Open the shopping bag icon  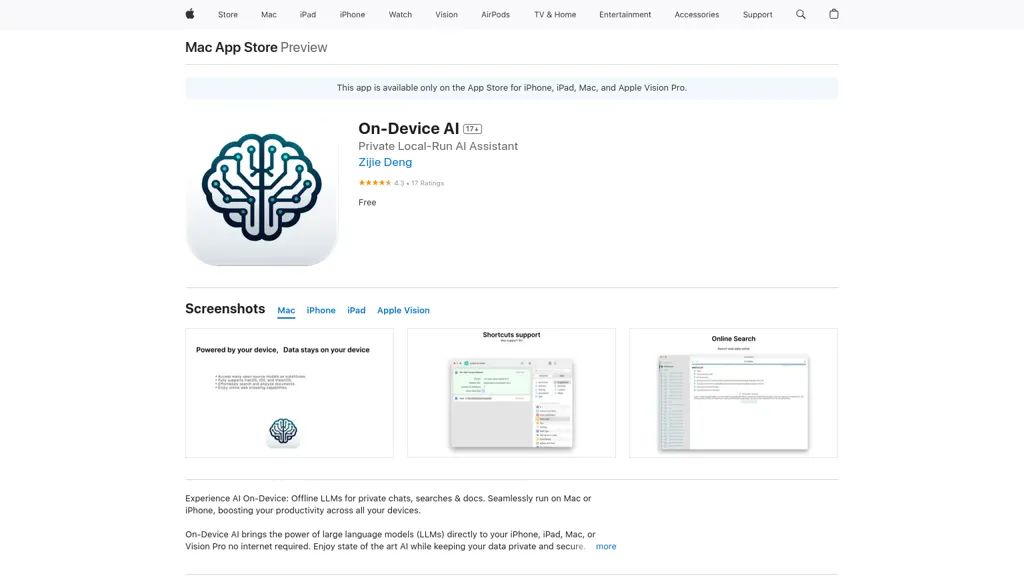click(833, 14)
